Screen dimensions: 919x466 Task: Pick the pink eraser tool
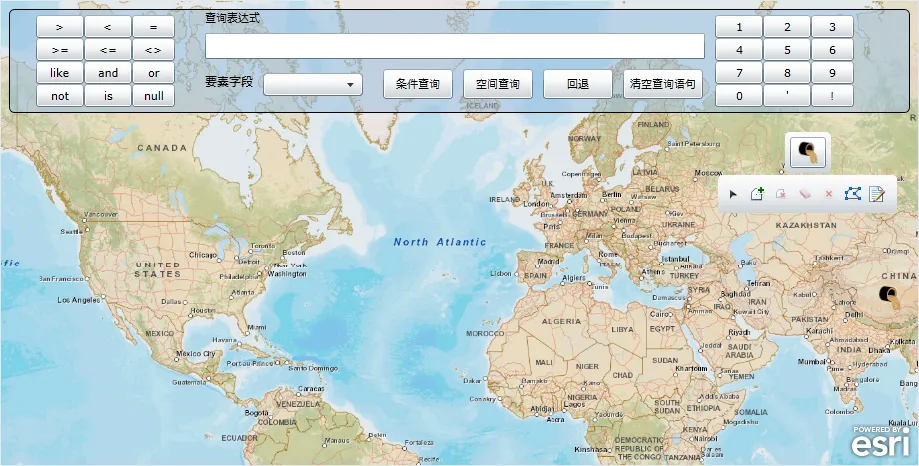805,194
